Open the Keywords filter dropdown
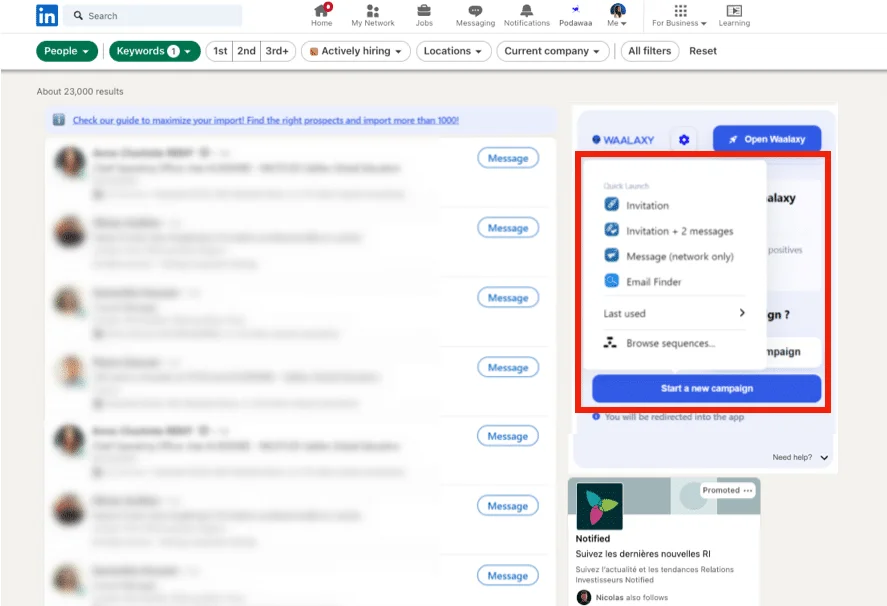 pos(154,51)
